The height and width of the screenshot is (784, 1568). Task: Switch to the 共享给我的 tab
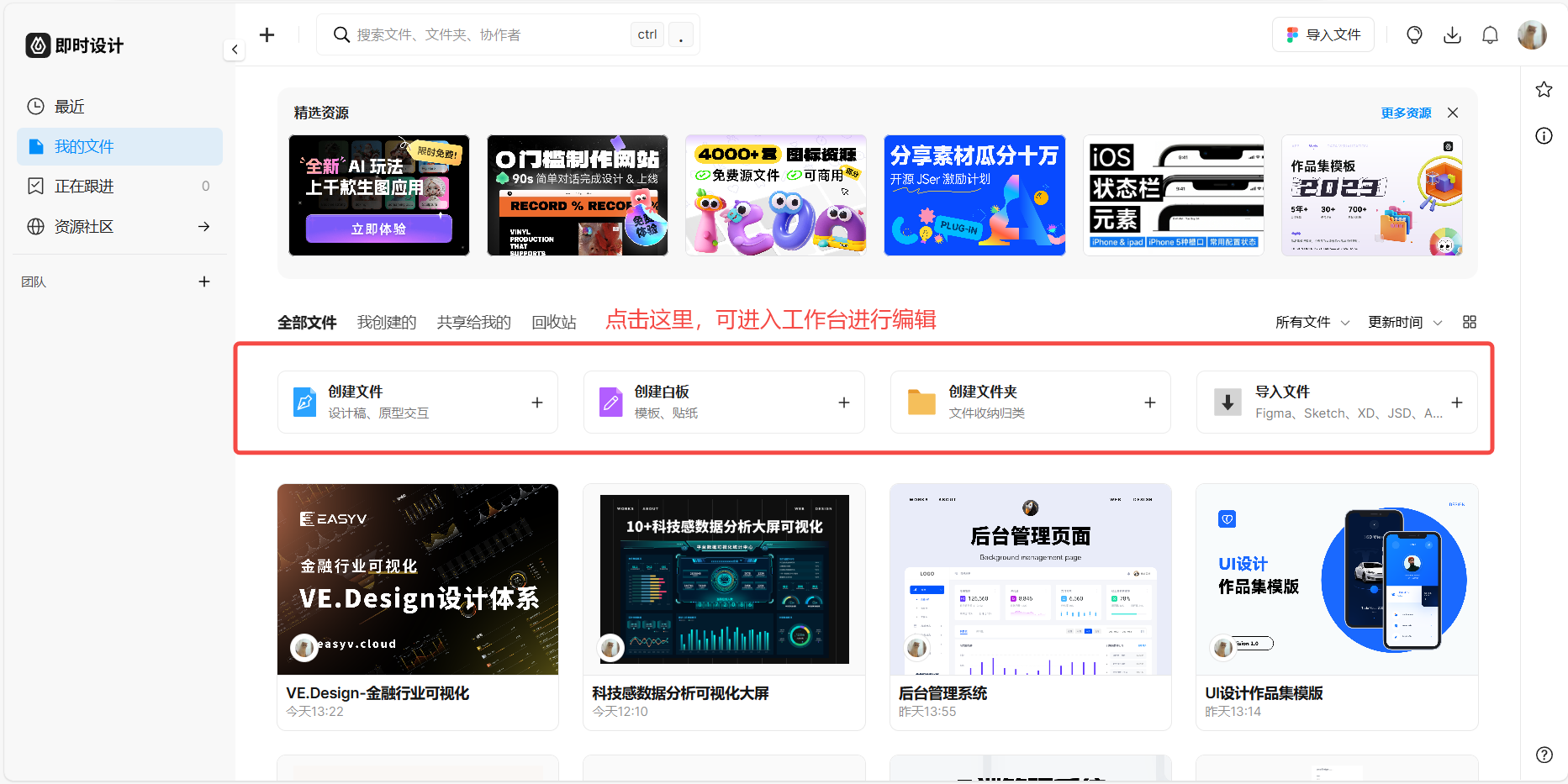[x=473, y=322]
